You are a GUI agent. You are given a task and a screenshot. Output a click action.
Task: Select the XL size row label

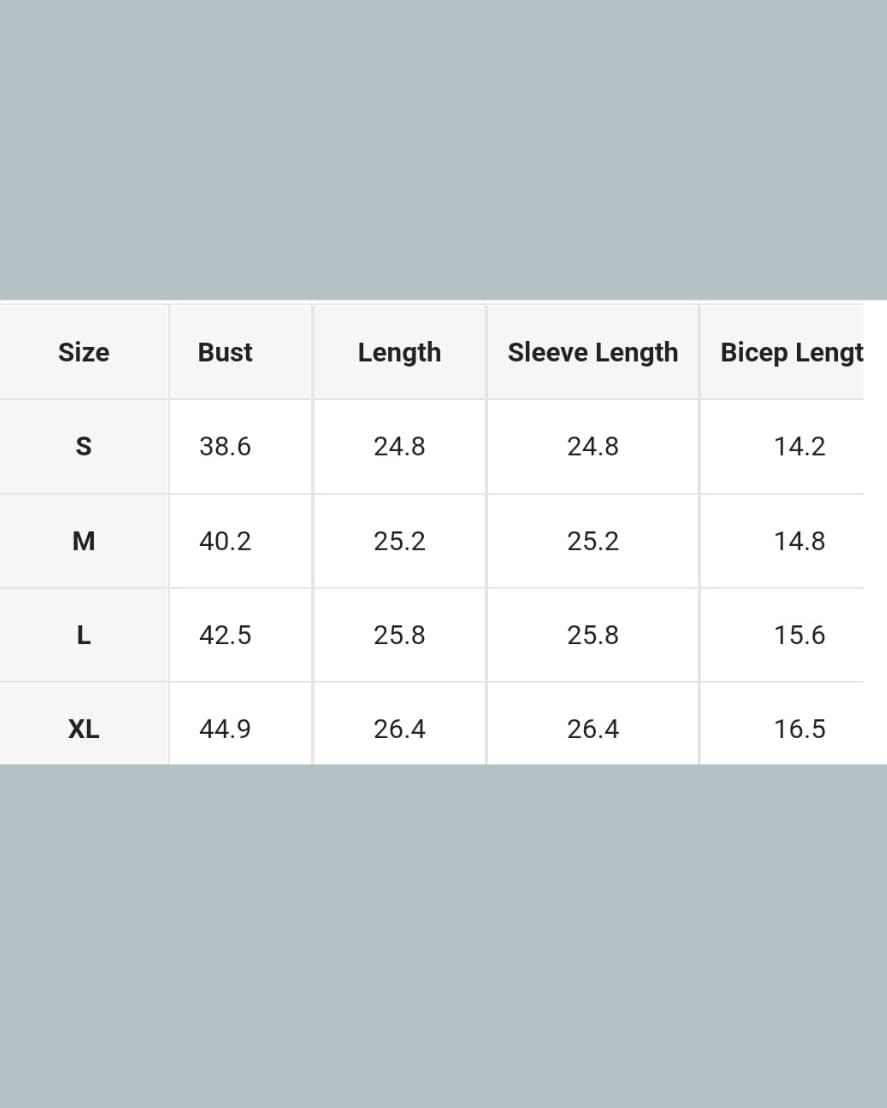(83, 729)
